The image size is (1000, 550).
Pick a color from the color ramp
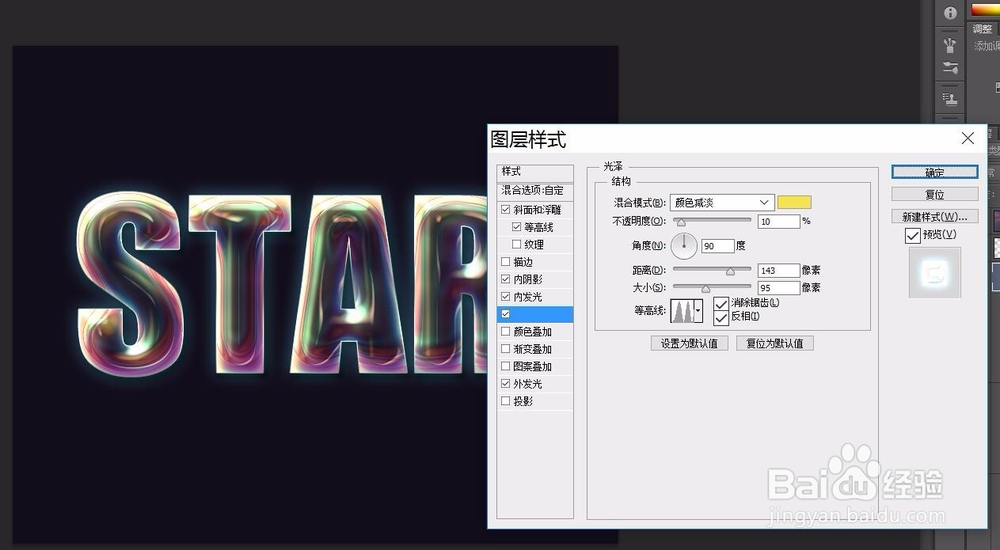point(985,10)
